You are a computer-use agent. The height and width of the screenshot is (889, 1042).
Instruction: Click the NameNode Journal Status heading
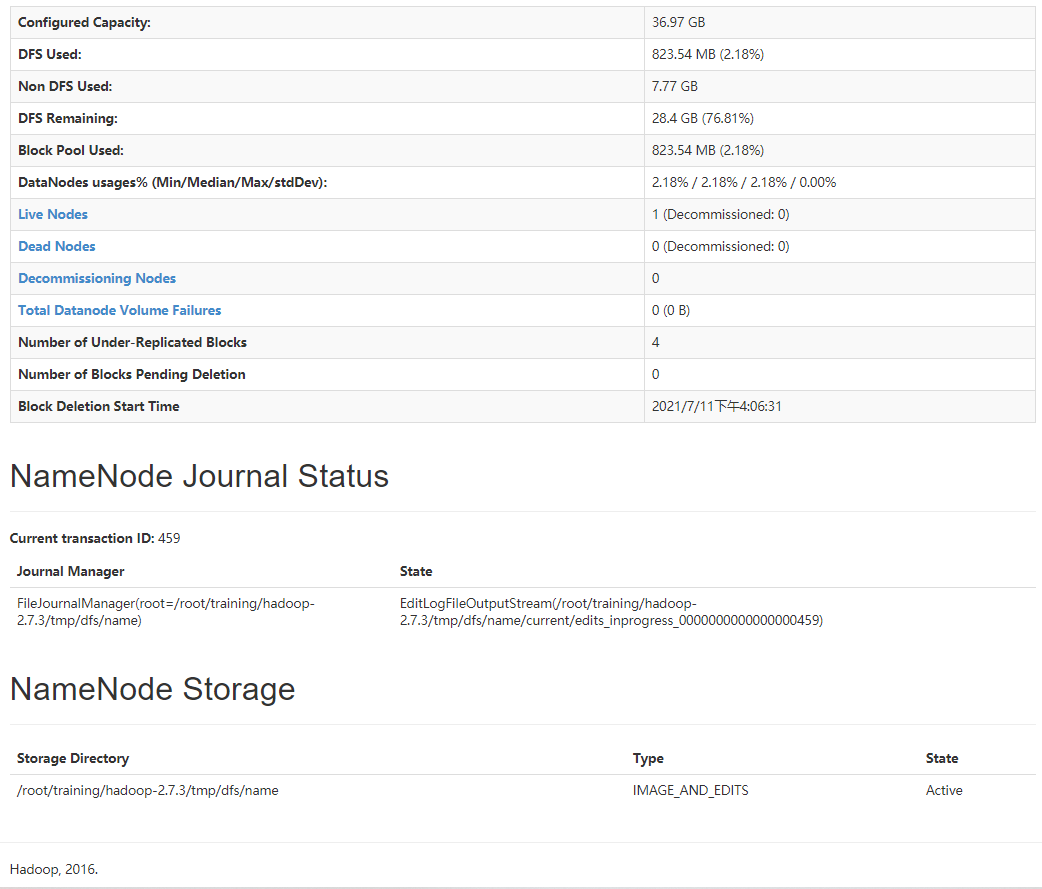[x=199, y=476]
